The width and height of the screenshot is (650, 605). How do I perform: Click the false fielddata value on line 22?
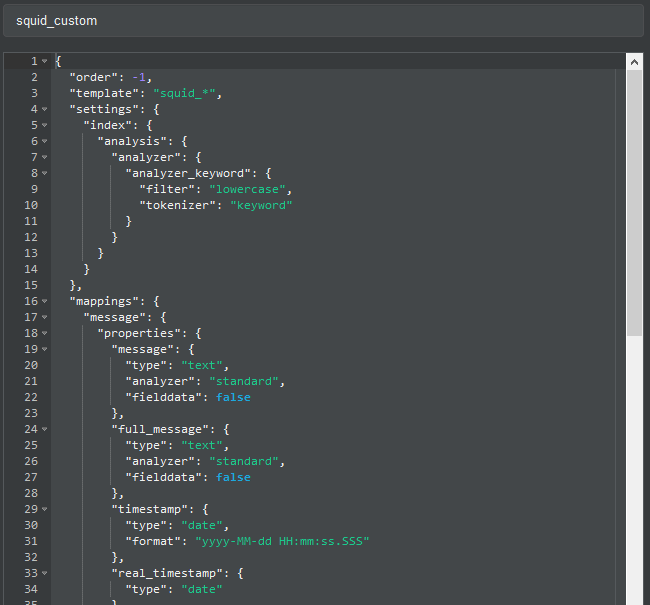tap(233, 397)
